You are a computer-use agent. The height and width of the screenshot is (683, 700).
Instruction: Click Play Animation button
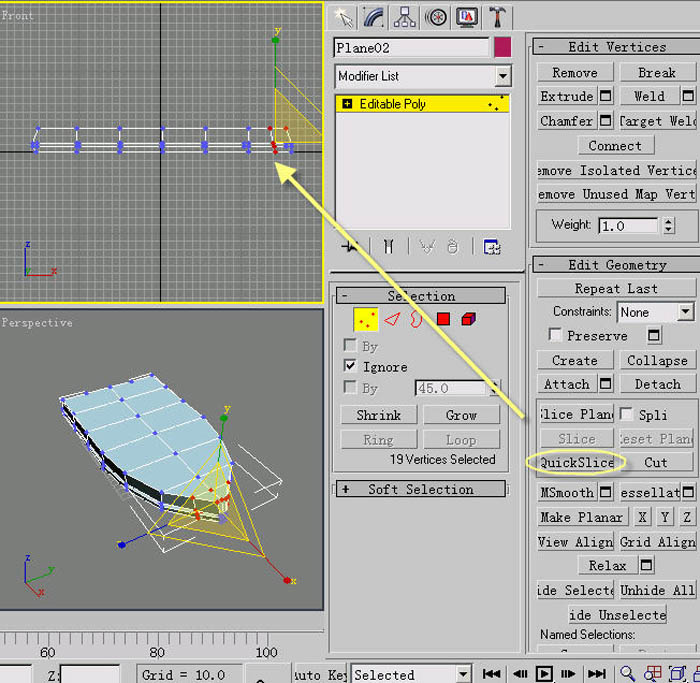click(544, 674)
